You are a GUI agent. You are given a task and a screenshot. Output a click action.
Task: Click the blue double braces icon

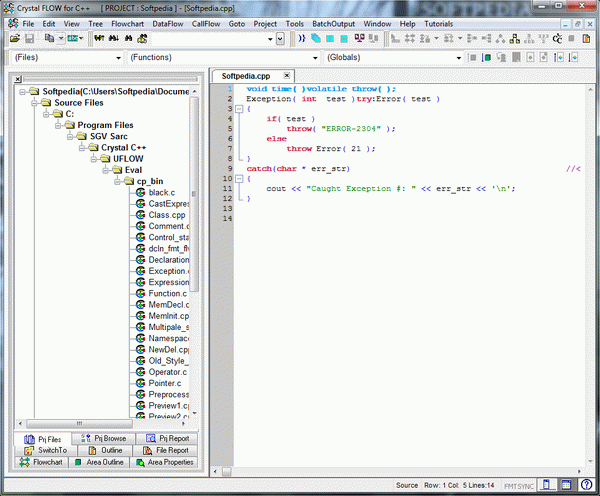pyautogui.click(x=302, y=38)
